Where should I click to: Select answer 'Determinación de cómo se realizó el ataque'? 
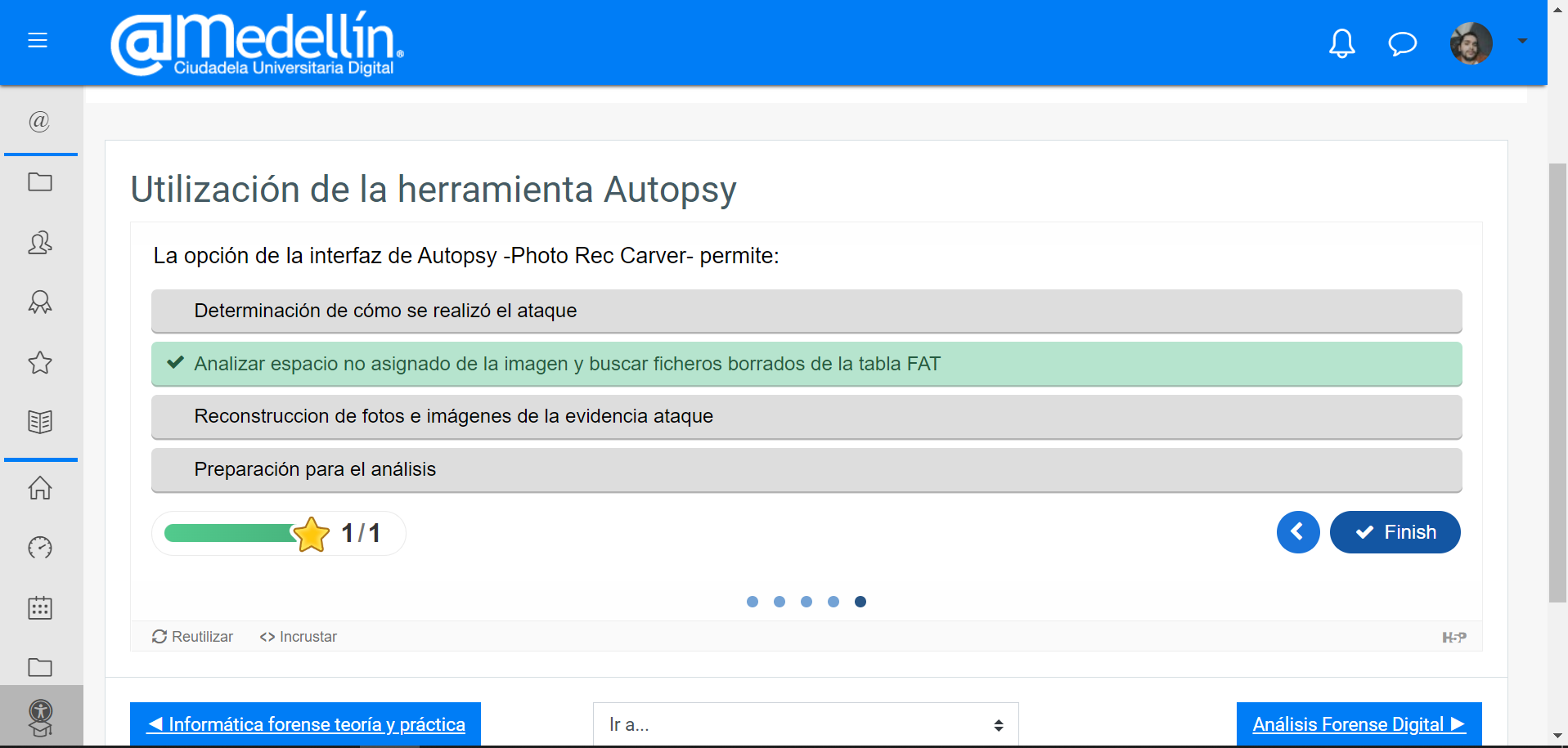click(x=806, y=311)
